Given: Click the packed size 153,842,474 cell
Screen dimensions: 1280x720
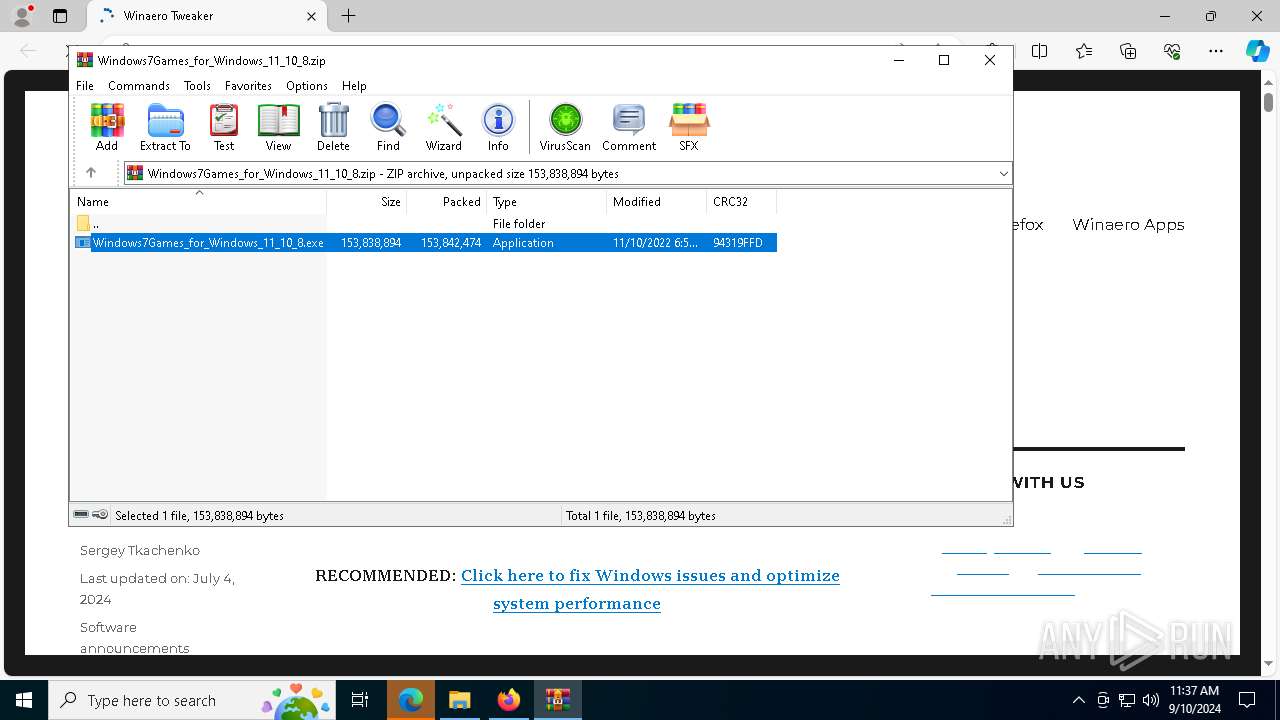Looking at the screenshot, I should [451, 243].
